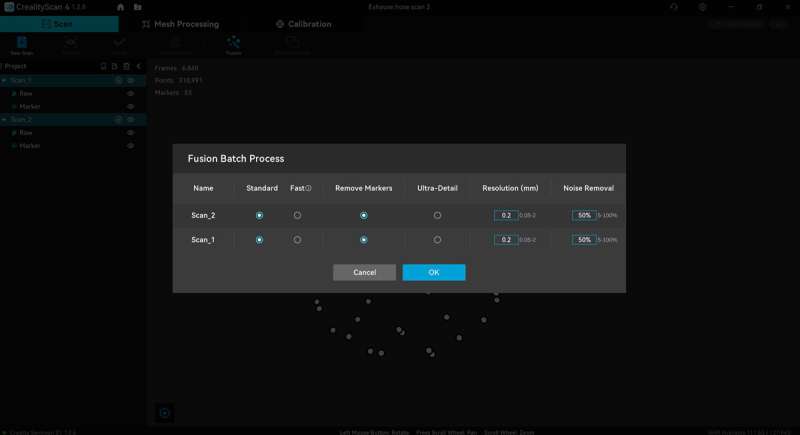
Task: Click the Fusion tool icon
Action: (233, 44)
